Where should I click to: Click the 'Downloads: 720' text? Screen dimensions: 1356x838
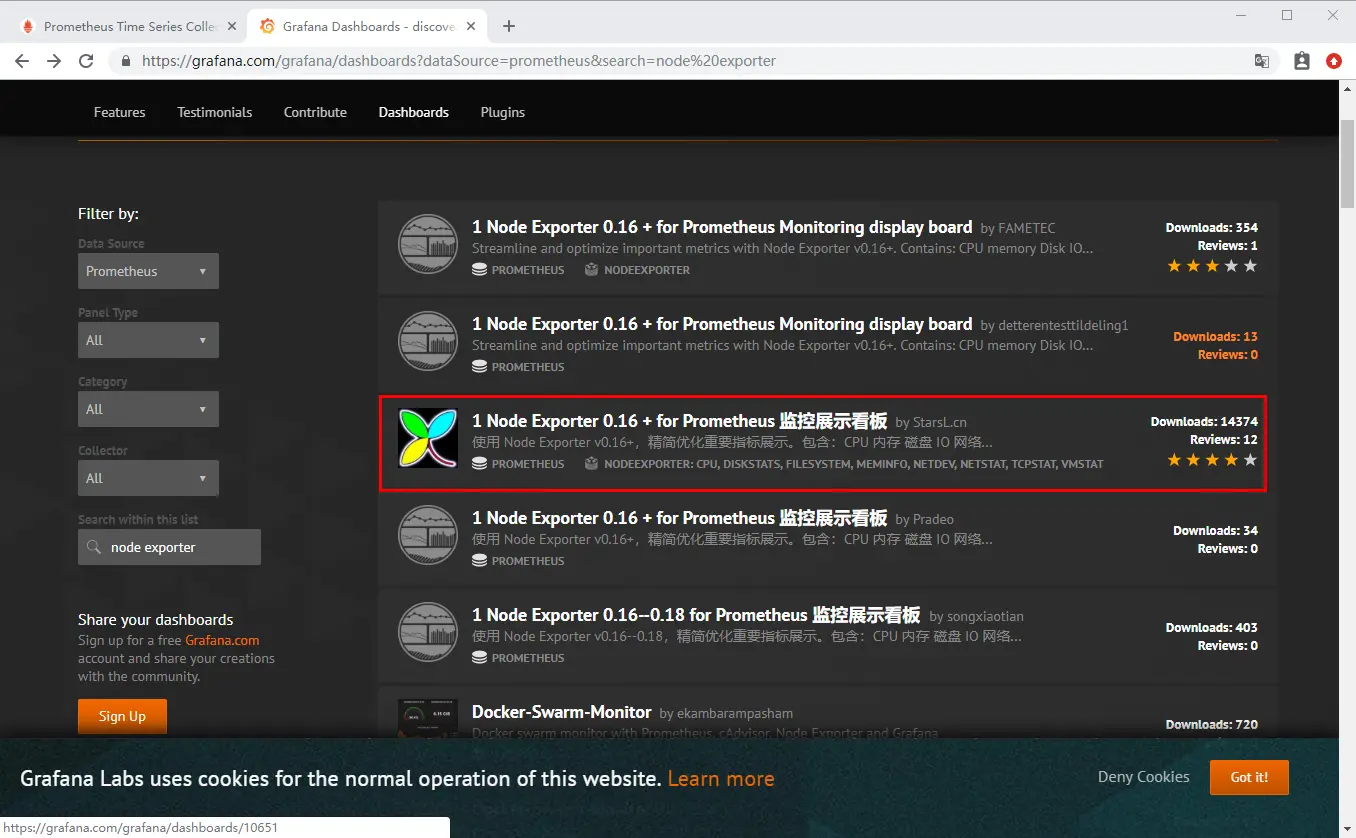pyautogui.click(x=1212, y=725)
